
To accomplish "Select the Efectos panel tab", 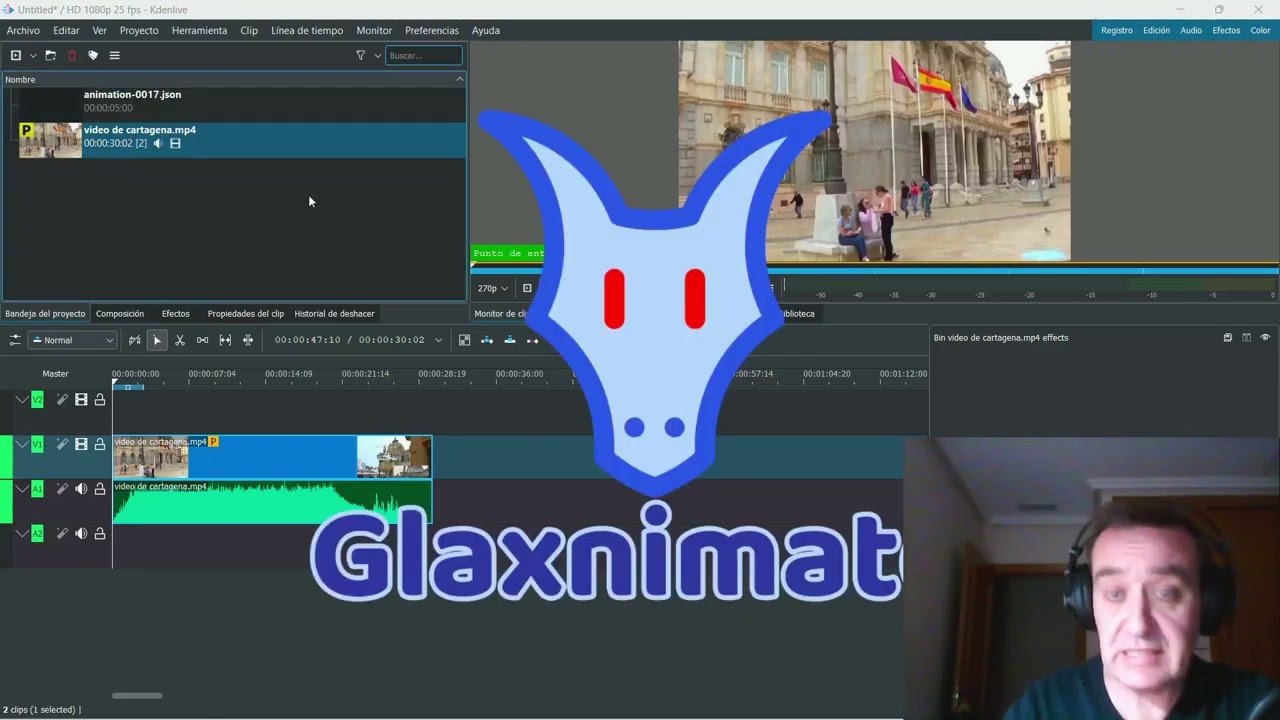I will point(175,314).
